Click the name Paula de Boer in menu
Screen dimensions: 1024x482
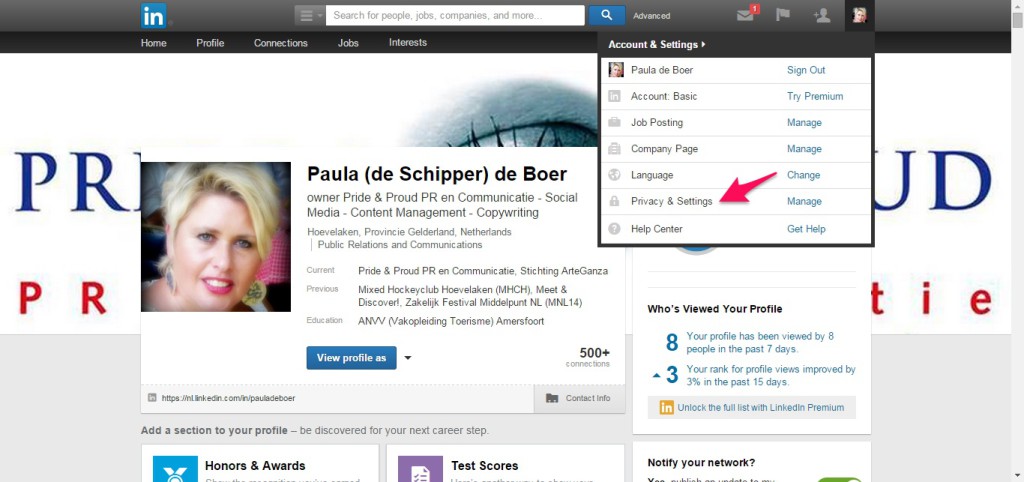click(x=662, y=70)
